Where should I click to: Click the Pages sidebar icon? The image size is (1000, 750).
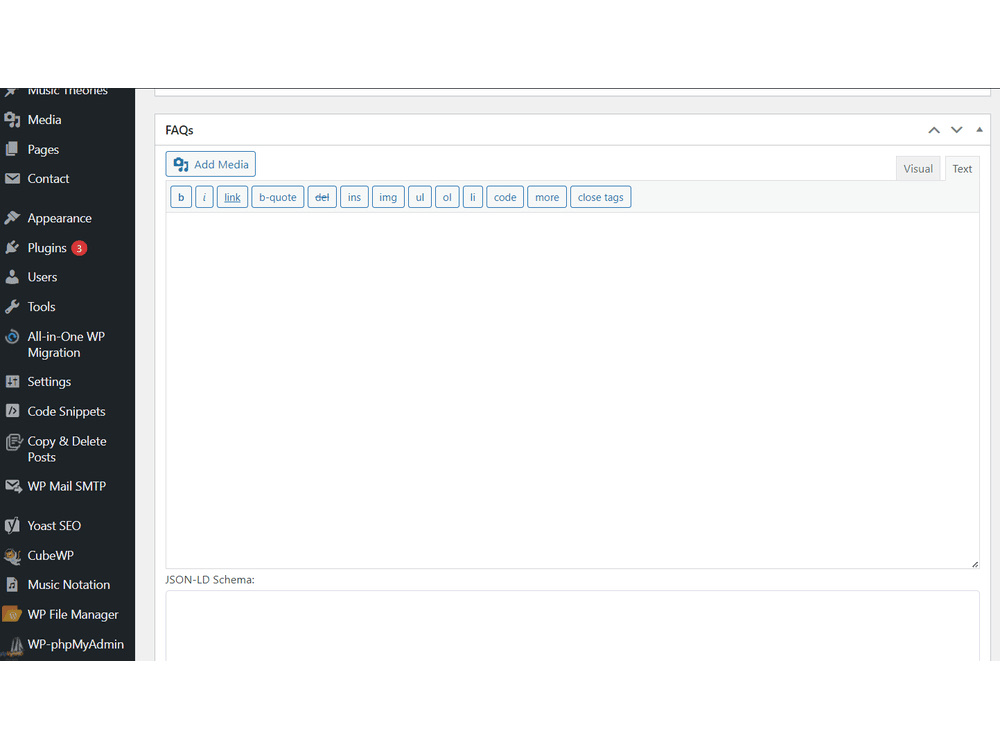pos(12,149)
